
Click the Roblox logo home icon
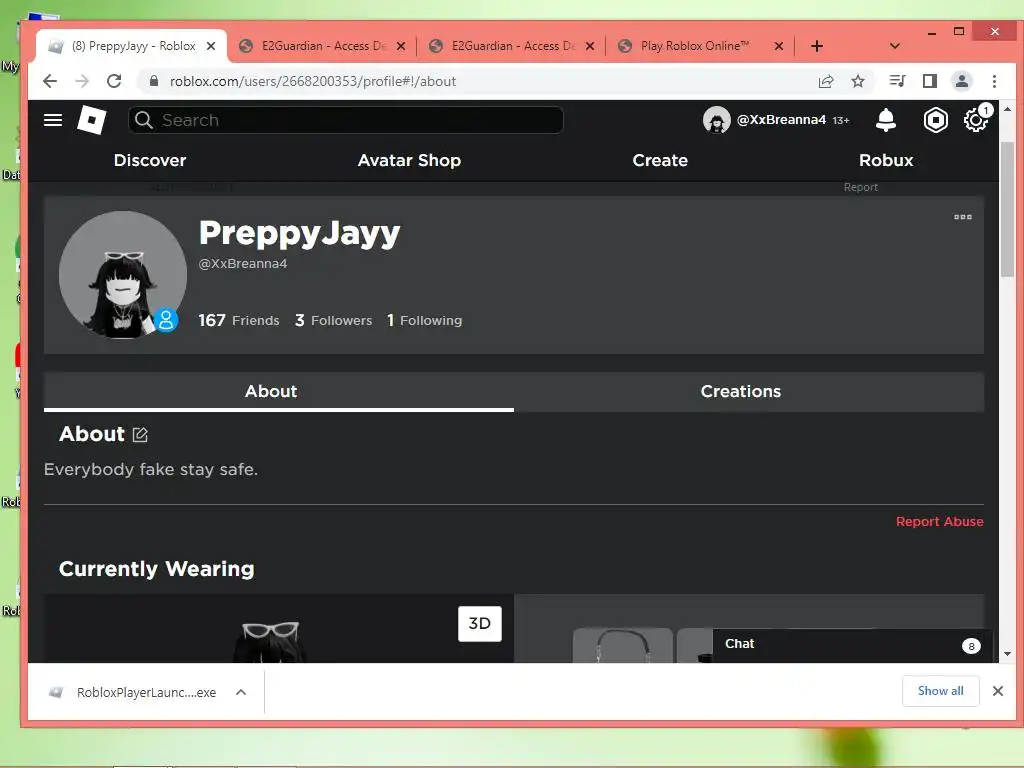[x=91, y=120]
